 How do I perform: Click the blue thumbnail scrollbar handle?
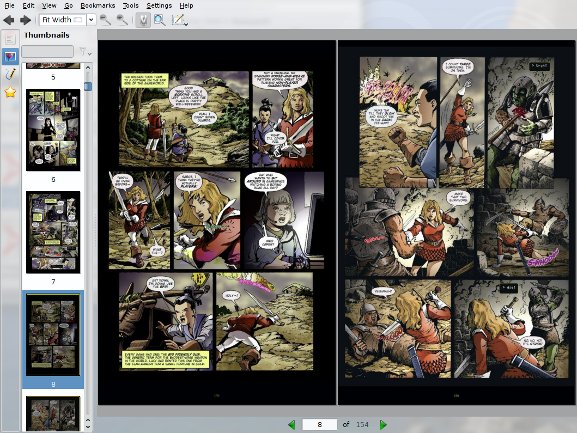click(x=88, y=86)
